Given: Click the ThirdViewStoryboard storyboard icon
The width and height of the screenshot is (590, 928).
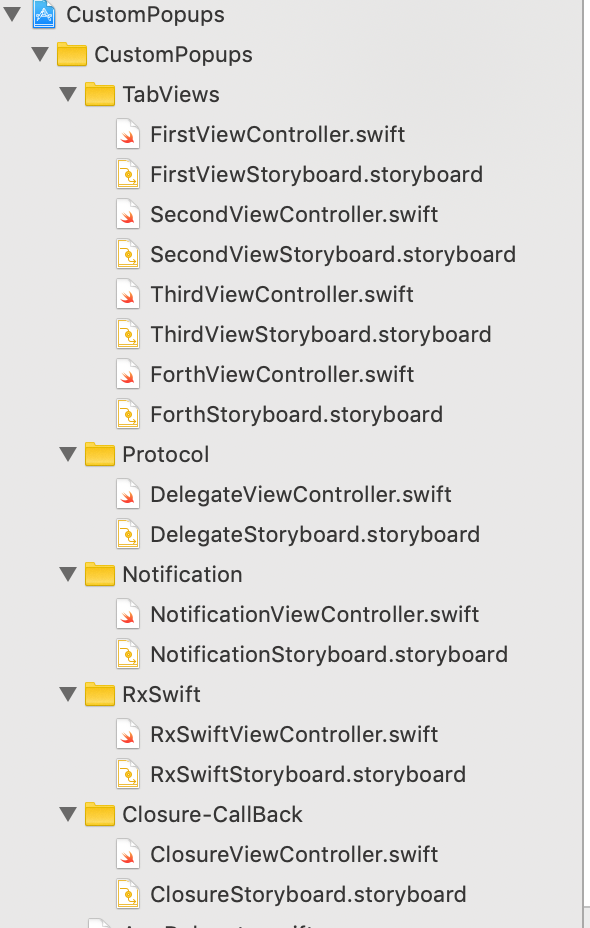Looking at the screenshot, I should coord(127,333).
